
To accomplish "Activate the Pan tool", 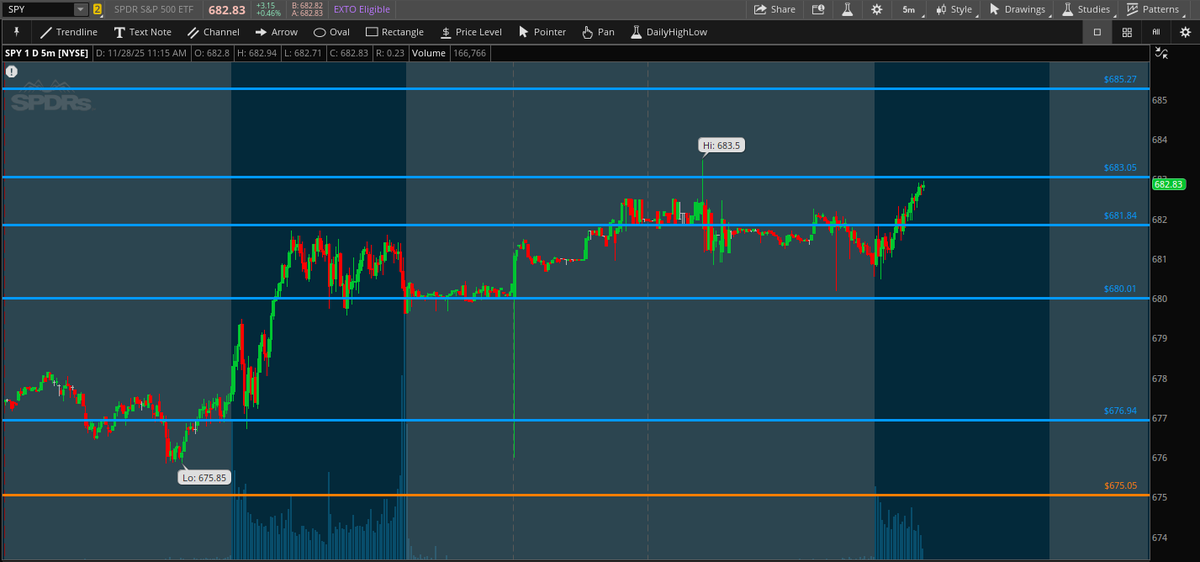I will [598, 32].
